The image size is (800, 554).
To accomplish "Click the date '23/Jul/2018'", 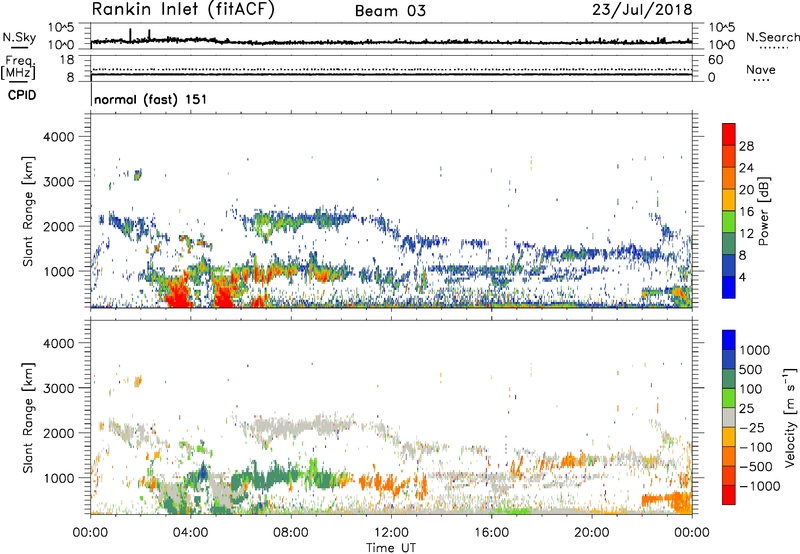I will point(642,10).
